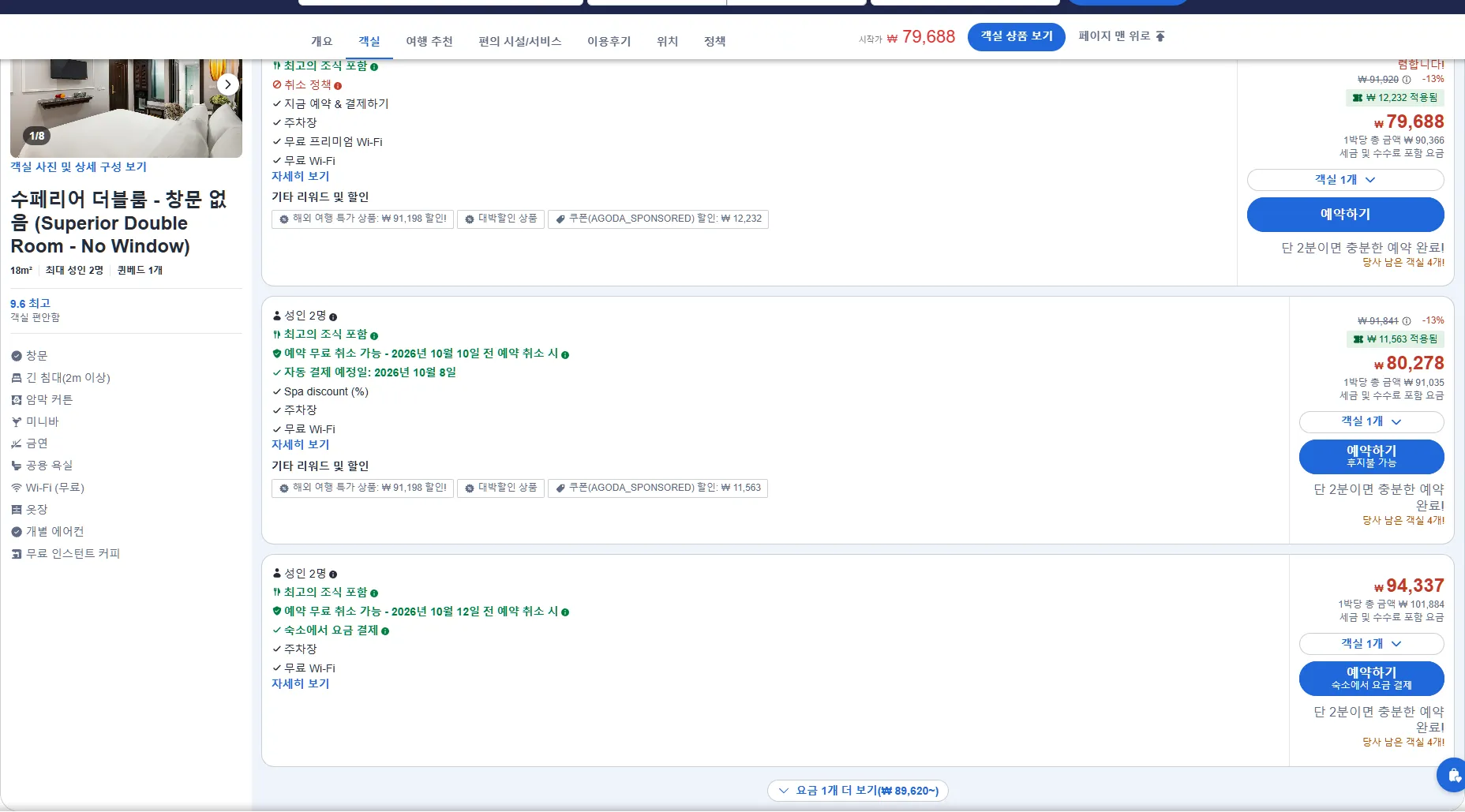
Task: Switch to 여행 추천 tab
Action: coord(429,41)
